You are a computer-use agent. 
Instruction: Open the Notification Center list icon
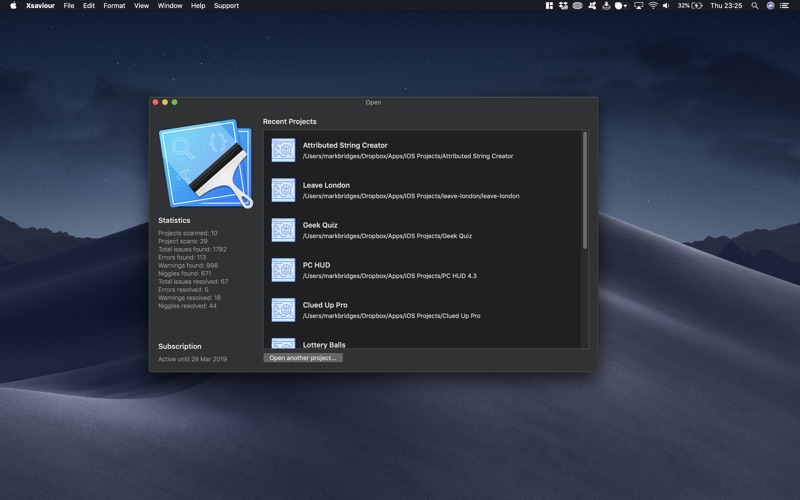(785, 6)
